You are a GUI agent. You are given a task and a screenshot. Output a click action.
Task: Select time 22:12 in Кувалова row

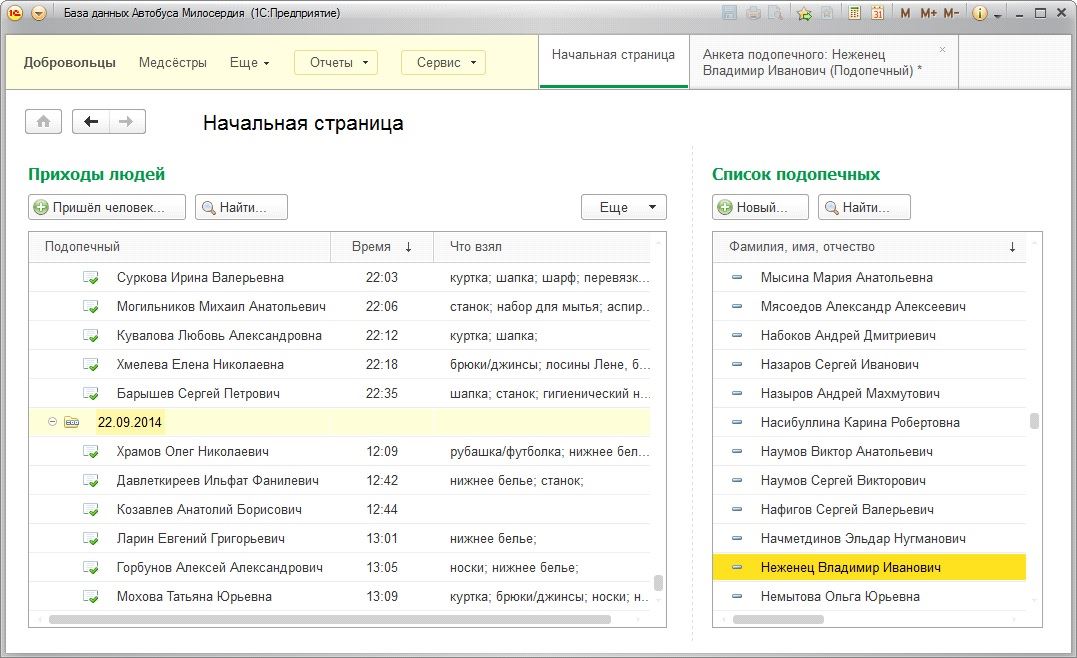(382, 335)
